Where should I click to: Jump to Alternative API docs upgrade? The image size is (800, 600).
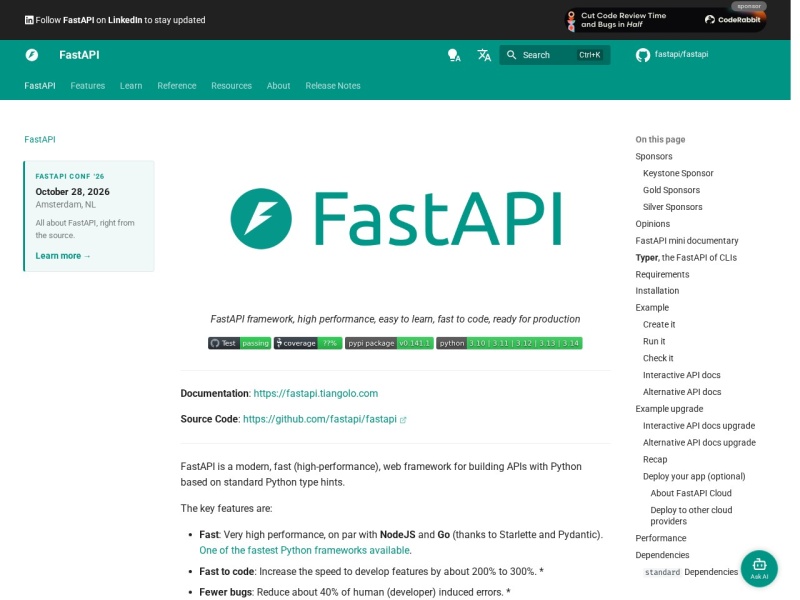pyautogui.click(x=699, y=442)
